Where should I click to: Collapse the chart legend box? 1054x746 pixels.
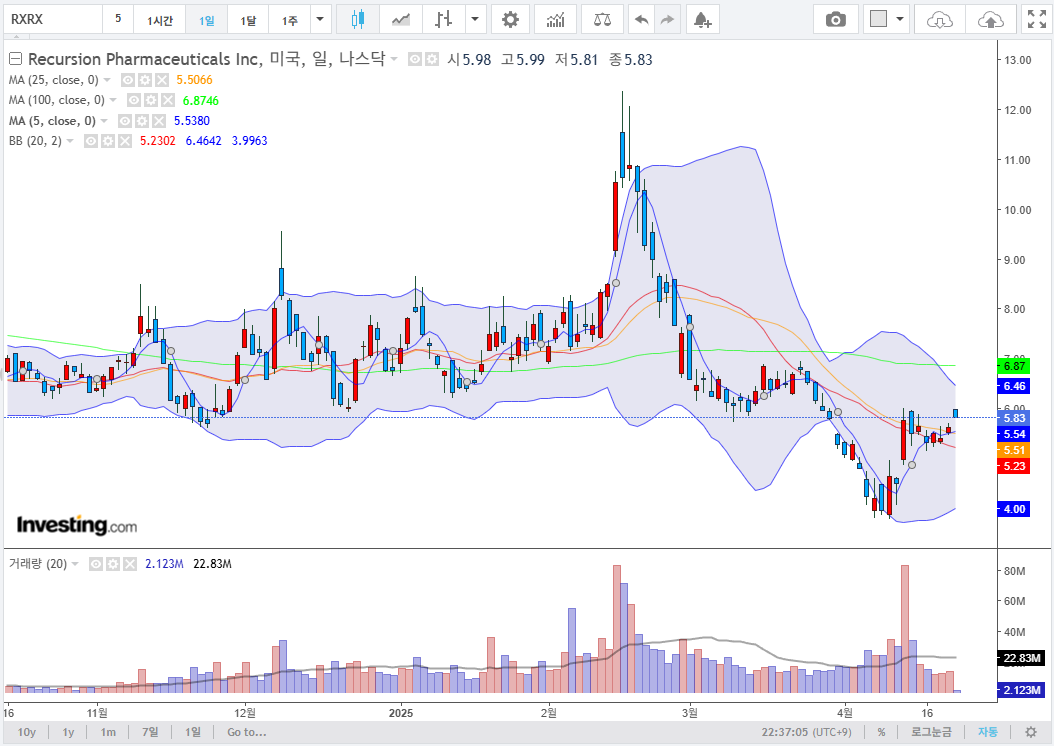pos(15,59)
